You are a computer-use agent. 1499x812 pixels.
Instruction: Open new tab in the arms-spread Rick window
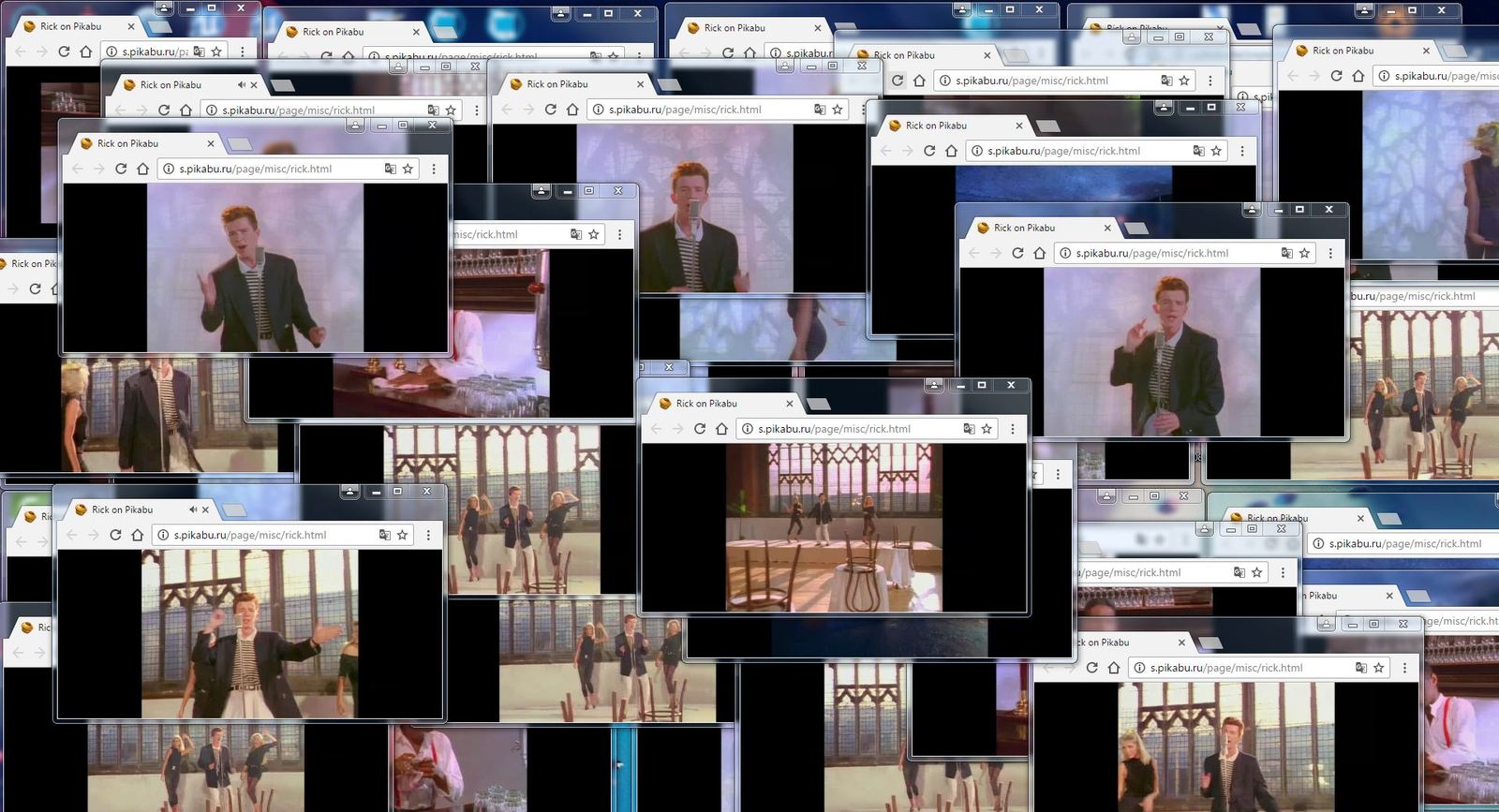(234, 510)
